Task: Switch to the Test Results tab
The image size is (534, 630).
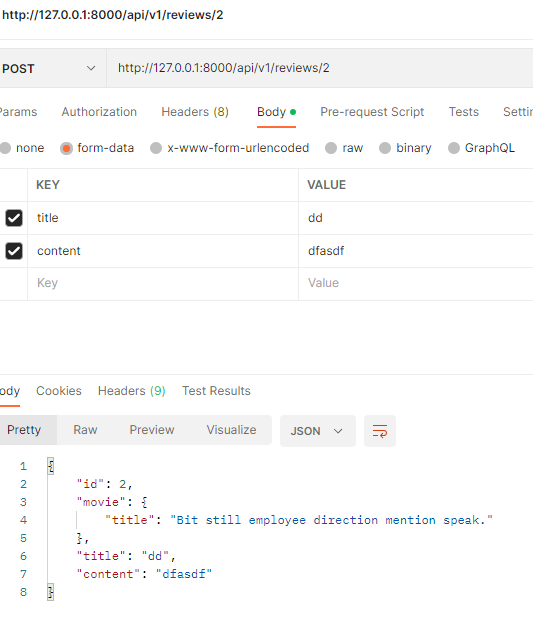Action: 216,391
